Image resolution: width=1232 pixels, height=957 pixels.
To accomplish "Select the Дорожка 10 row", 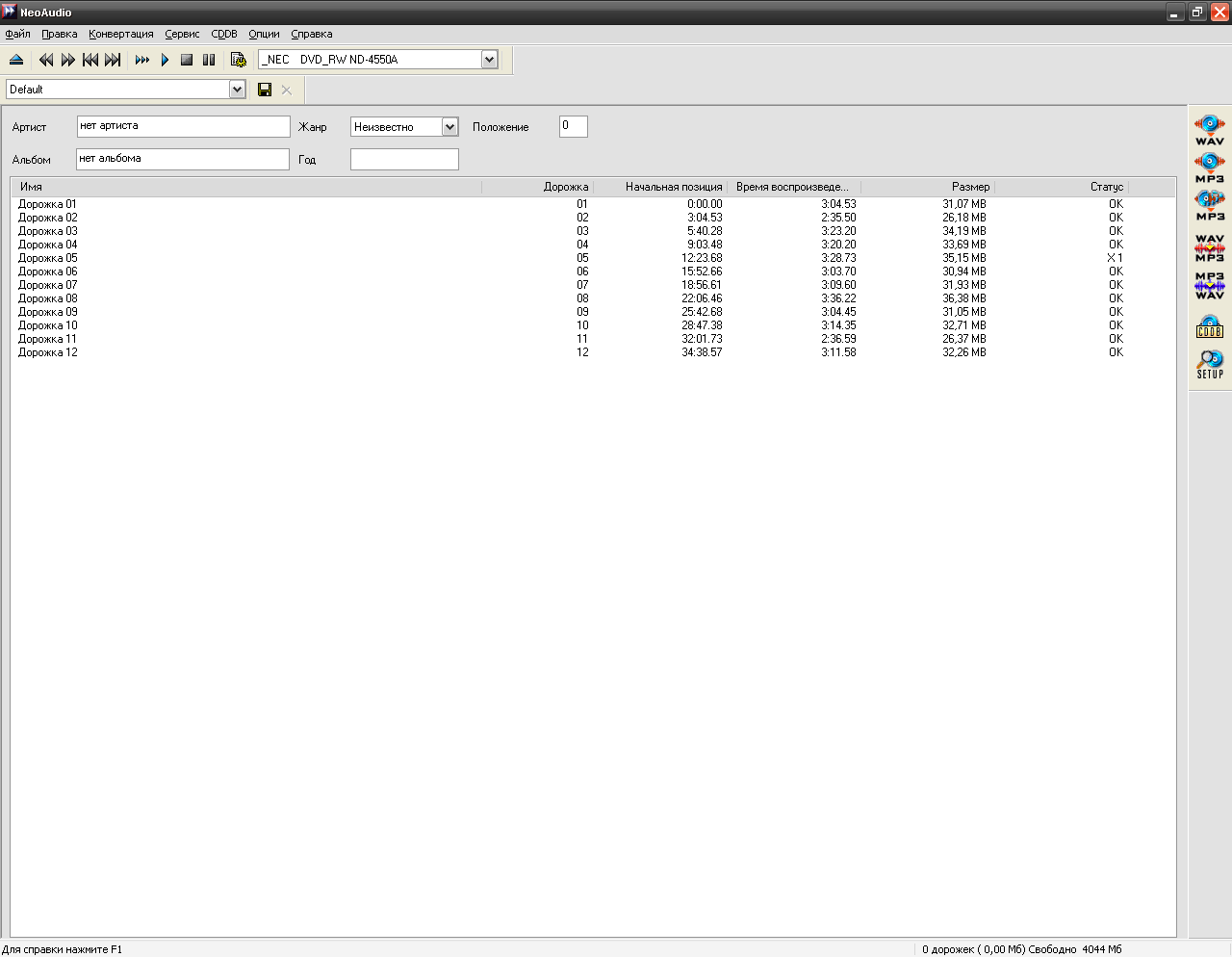I will [x=593, y=325].
